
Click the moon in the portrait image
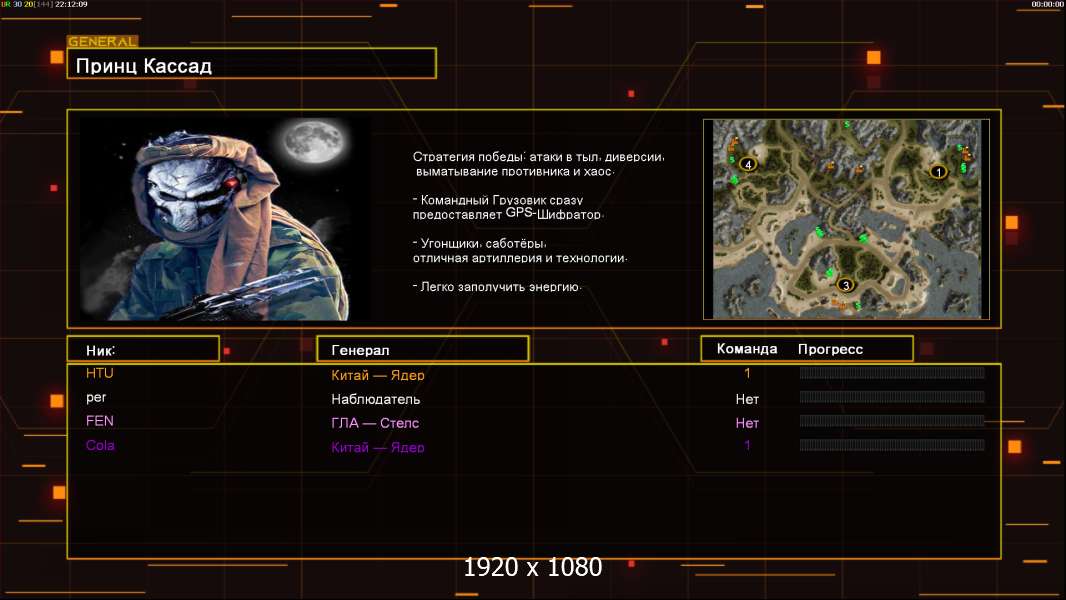pos(313,142)
